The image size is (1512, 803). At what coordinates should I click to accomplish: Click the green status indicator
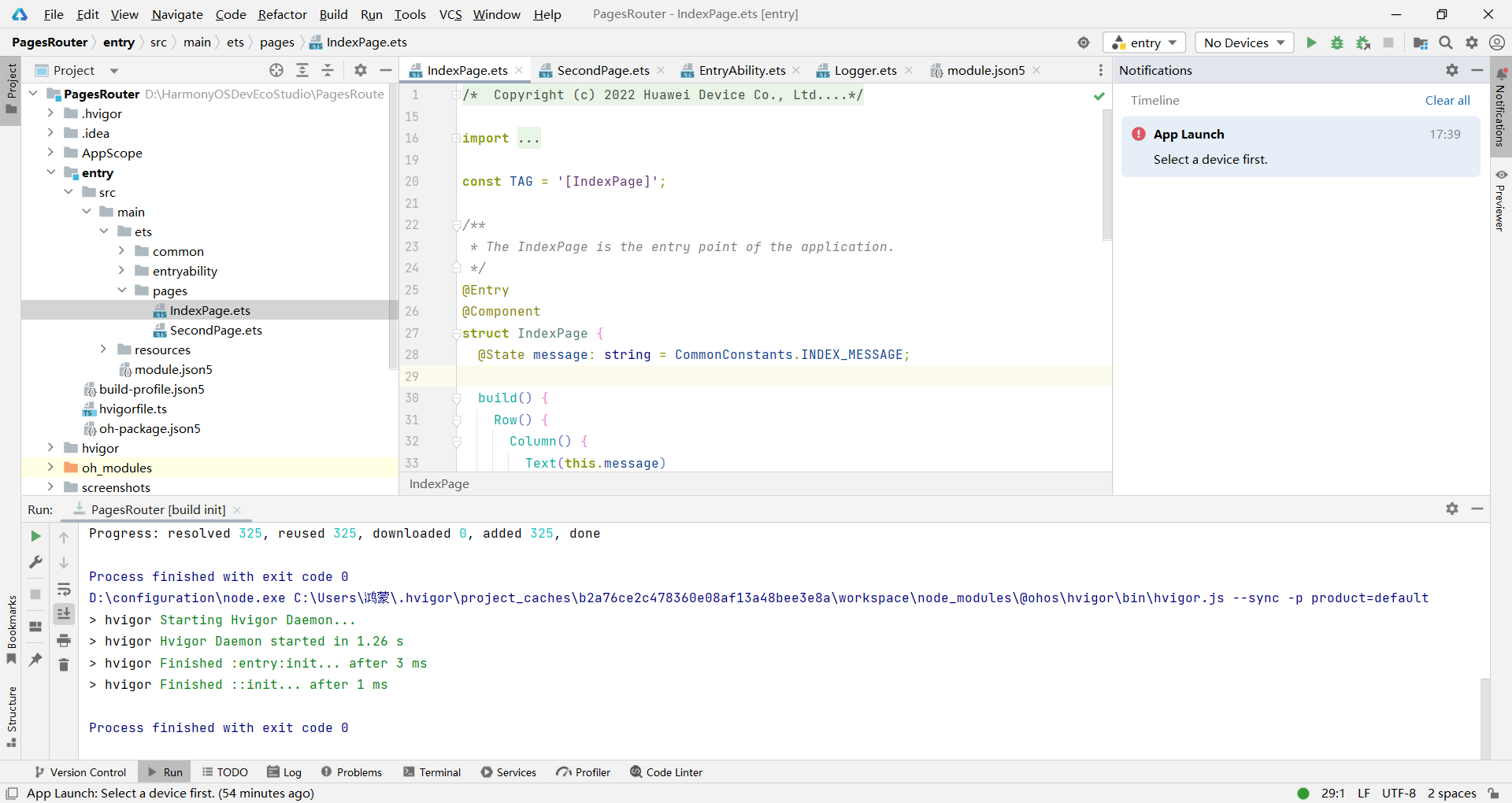click(1303, 793)
